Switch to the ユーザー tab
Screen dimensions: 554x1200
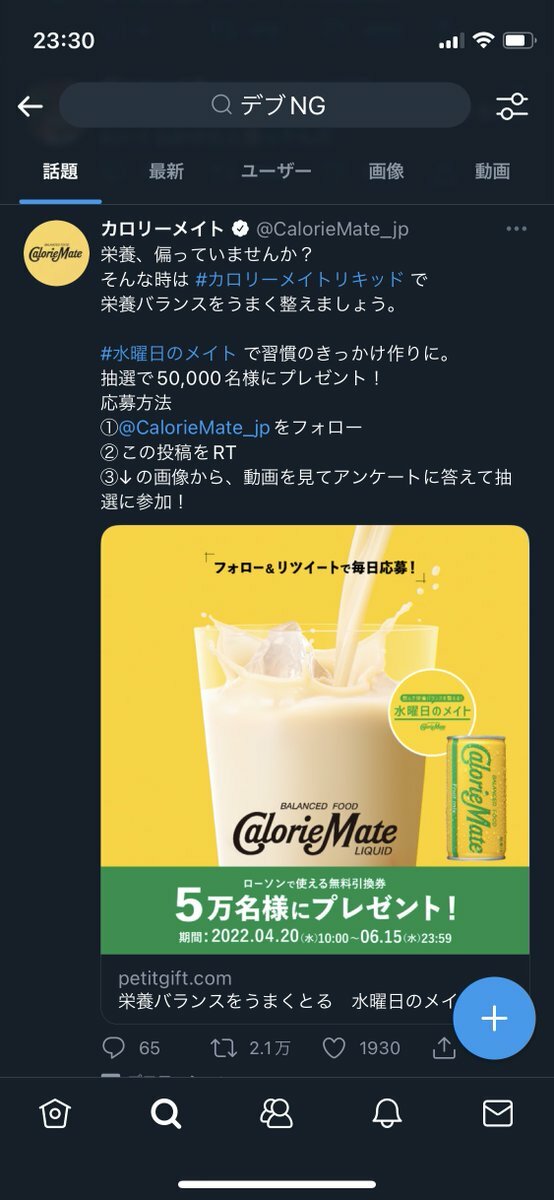[276, 171]
